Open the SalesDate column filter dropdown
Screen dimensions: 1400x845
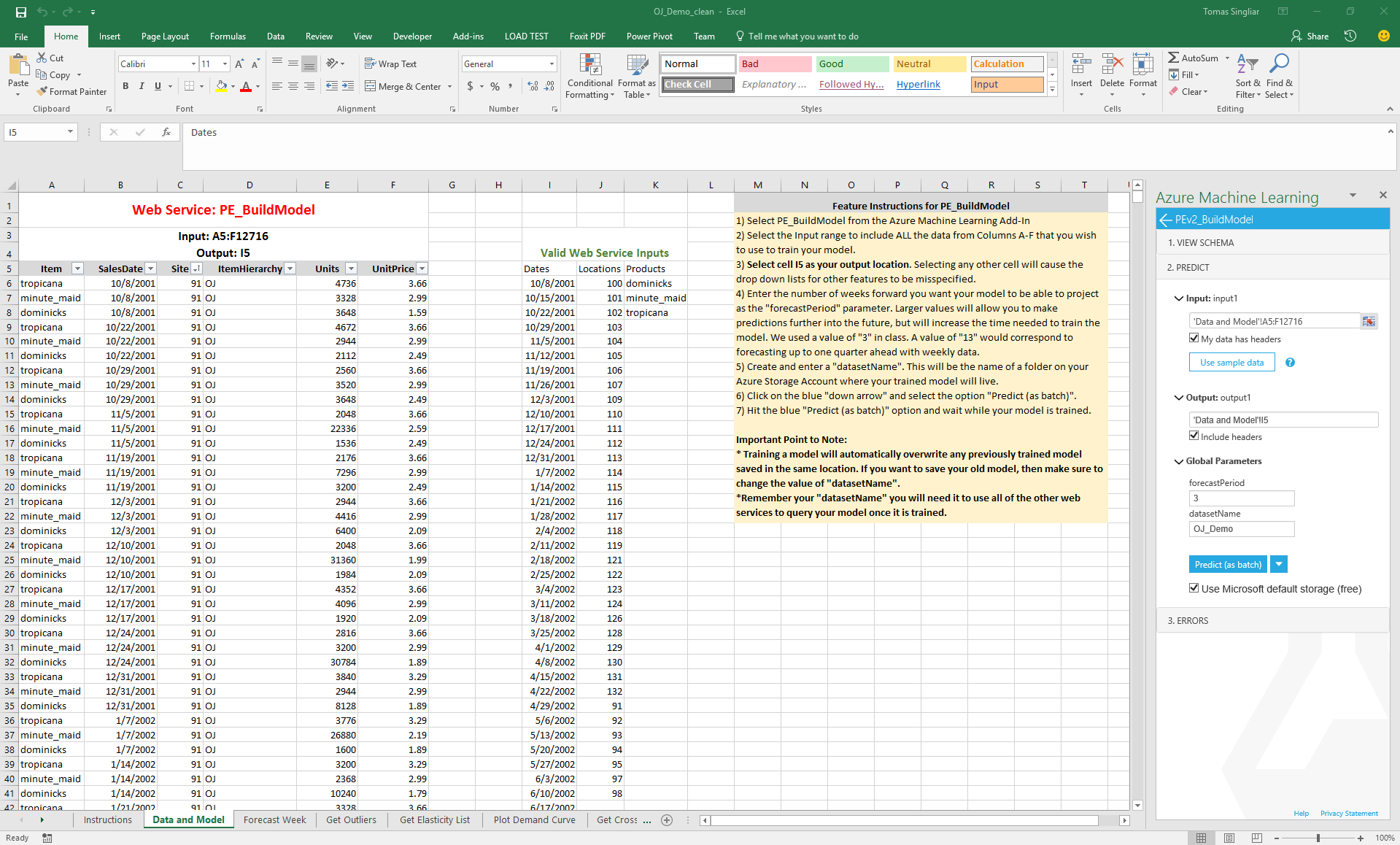[150, 269]
